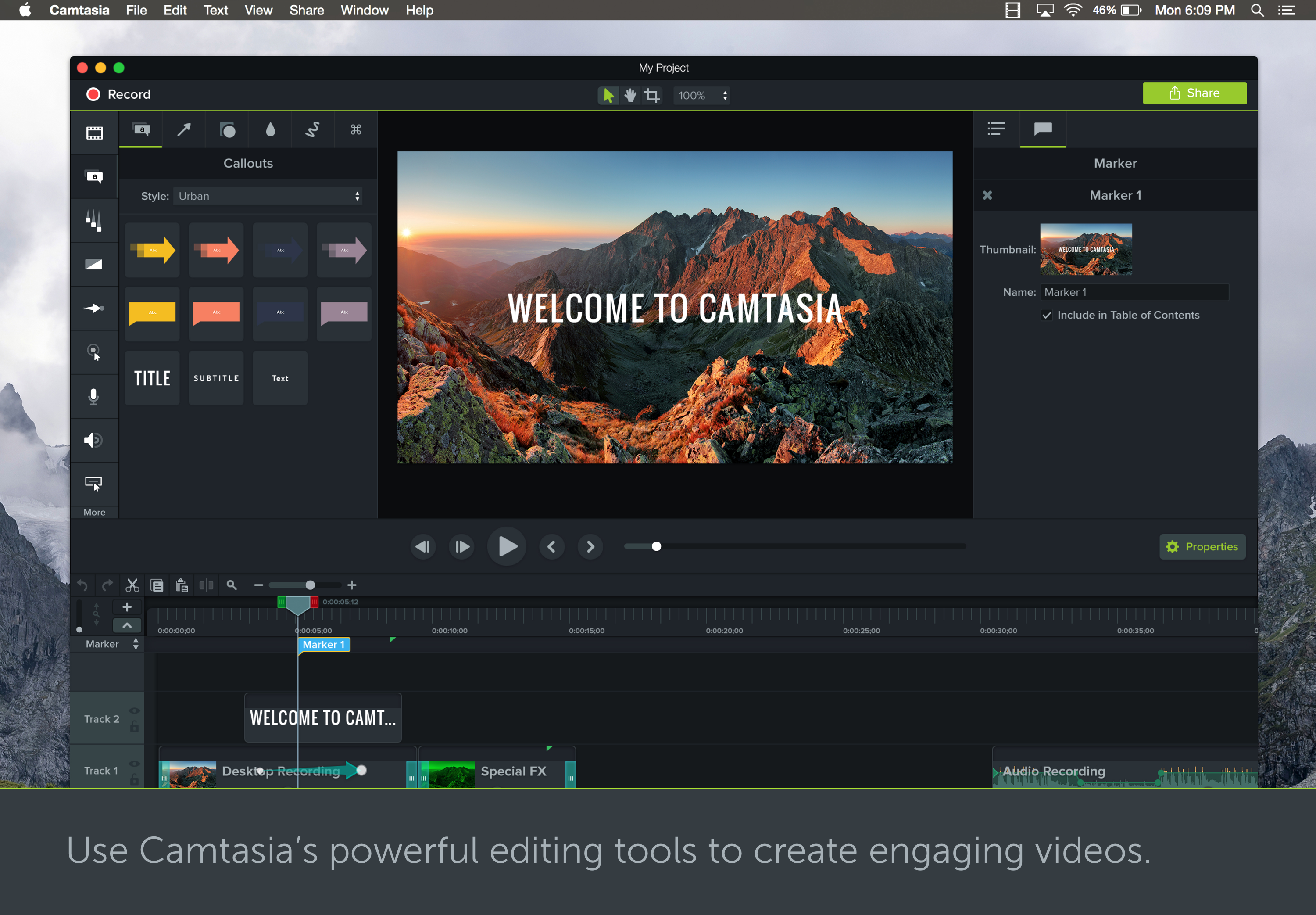
Task: Click the green Share button
Action: pyautogui.click(x=1194, y=93)
